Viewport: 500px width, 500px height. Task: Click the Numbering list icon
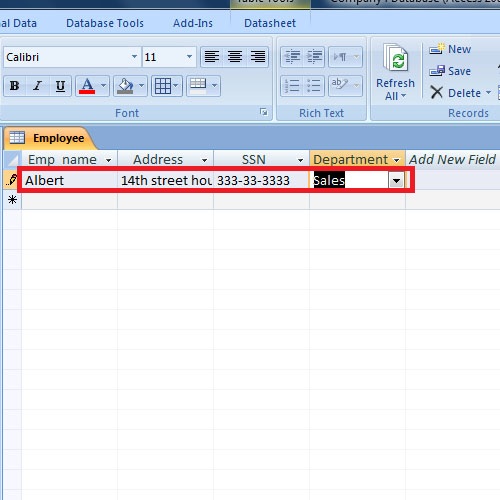[292, 86]
